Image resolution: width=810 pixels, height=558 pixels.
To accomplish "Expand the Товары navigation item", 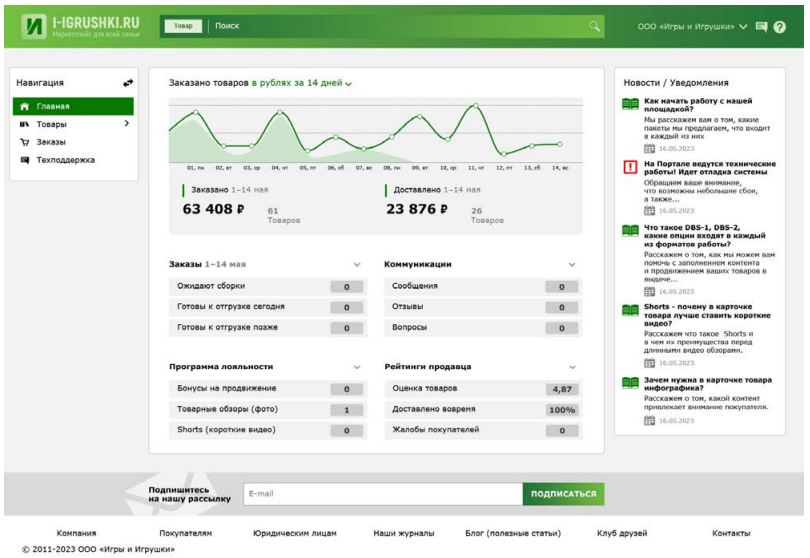I will click(126, 124).
